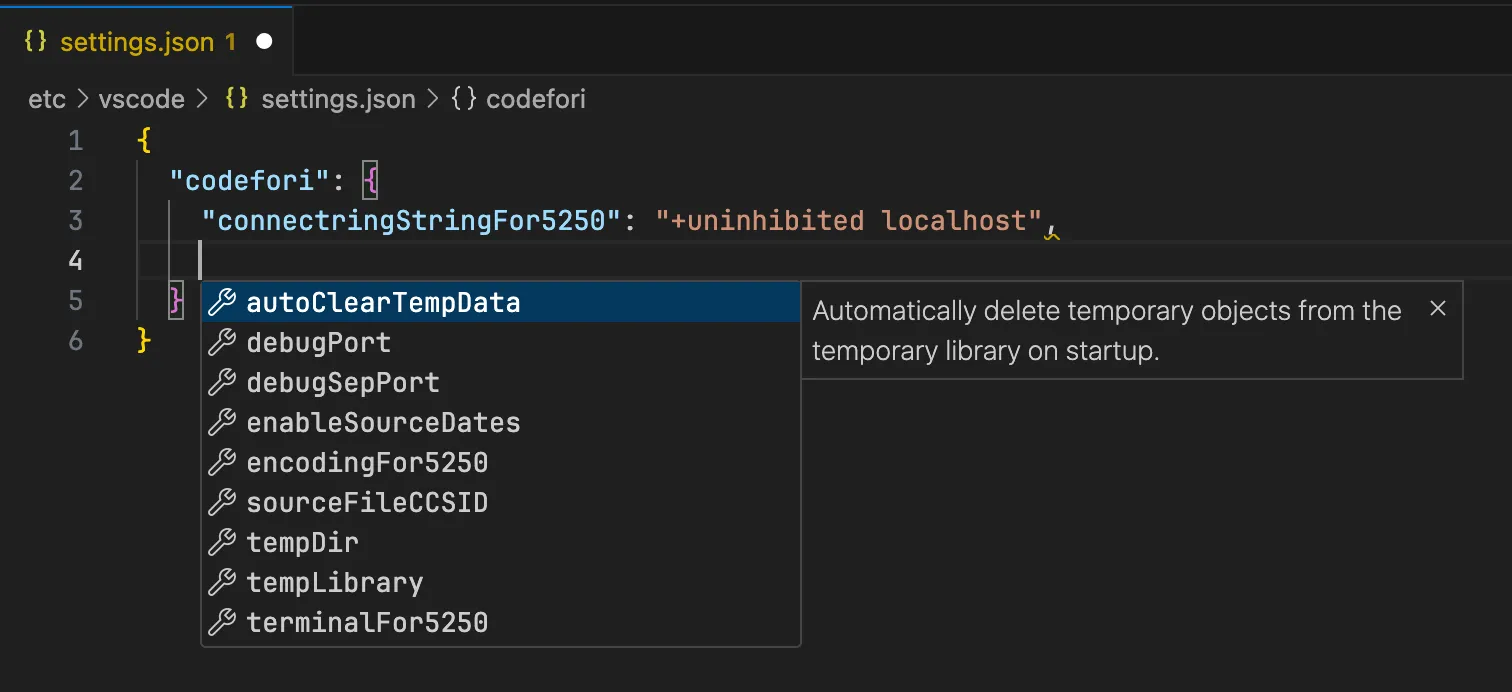Click wrench icon beside debugSepPort
The image size is (1512, 692).
(x=221, y=382)
